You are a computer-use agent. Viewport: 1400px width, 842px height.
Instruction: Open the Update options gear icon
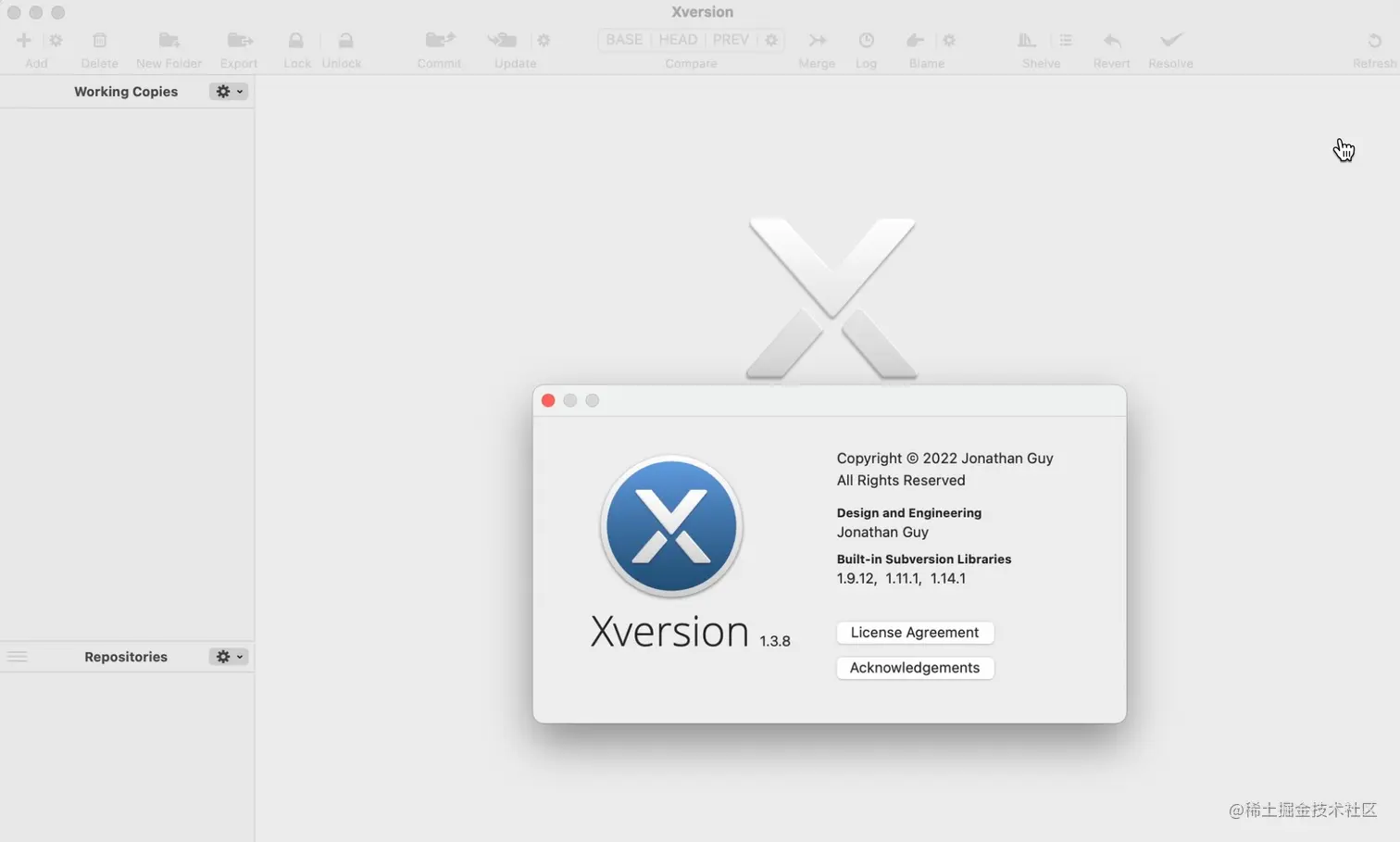click(x=544, y=40)
